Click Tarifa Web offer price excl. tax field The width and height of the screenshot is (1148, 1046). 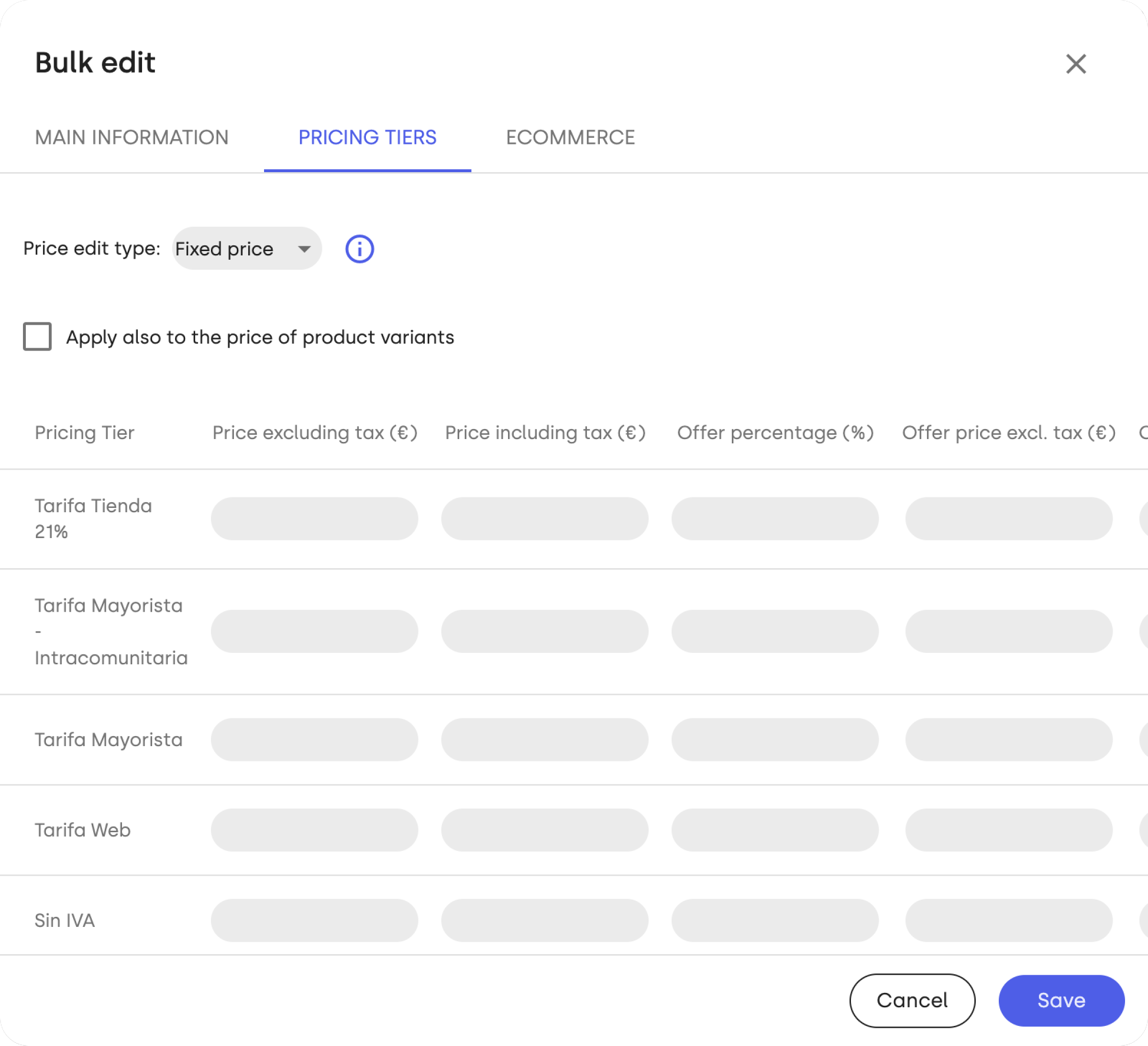click(1008, 830)
